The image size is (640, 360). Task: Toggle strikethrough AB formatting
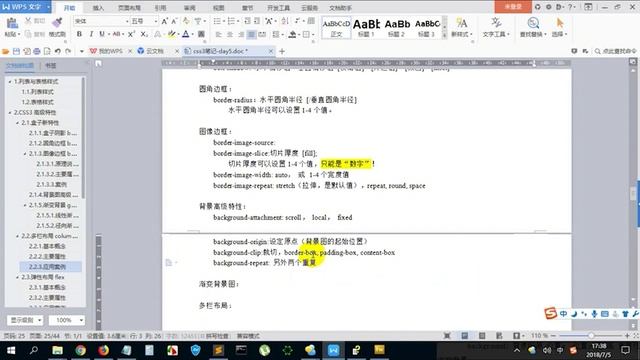(x=116, y=34)
